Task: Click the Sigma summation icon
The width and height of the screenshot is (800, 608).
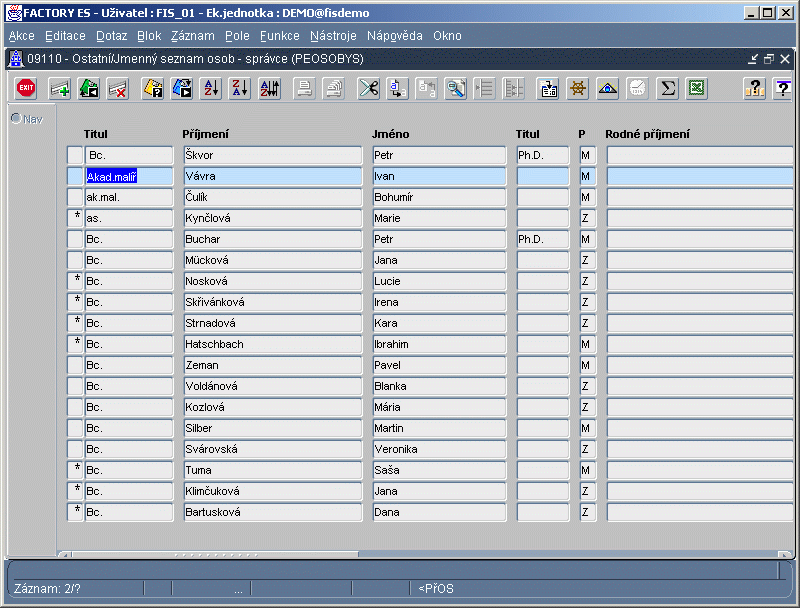Action: (x=667, y=88)
